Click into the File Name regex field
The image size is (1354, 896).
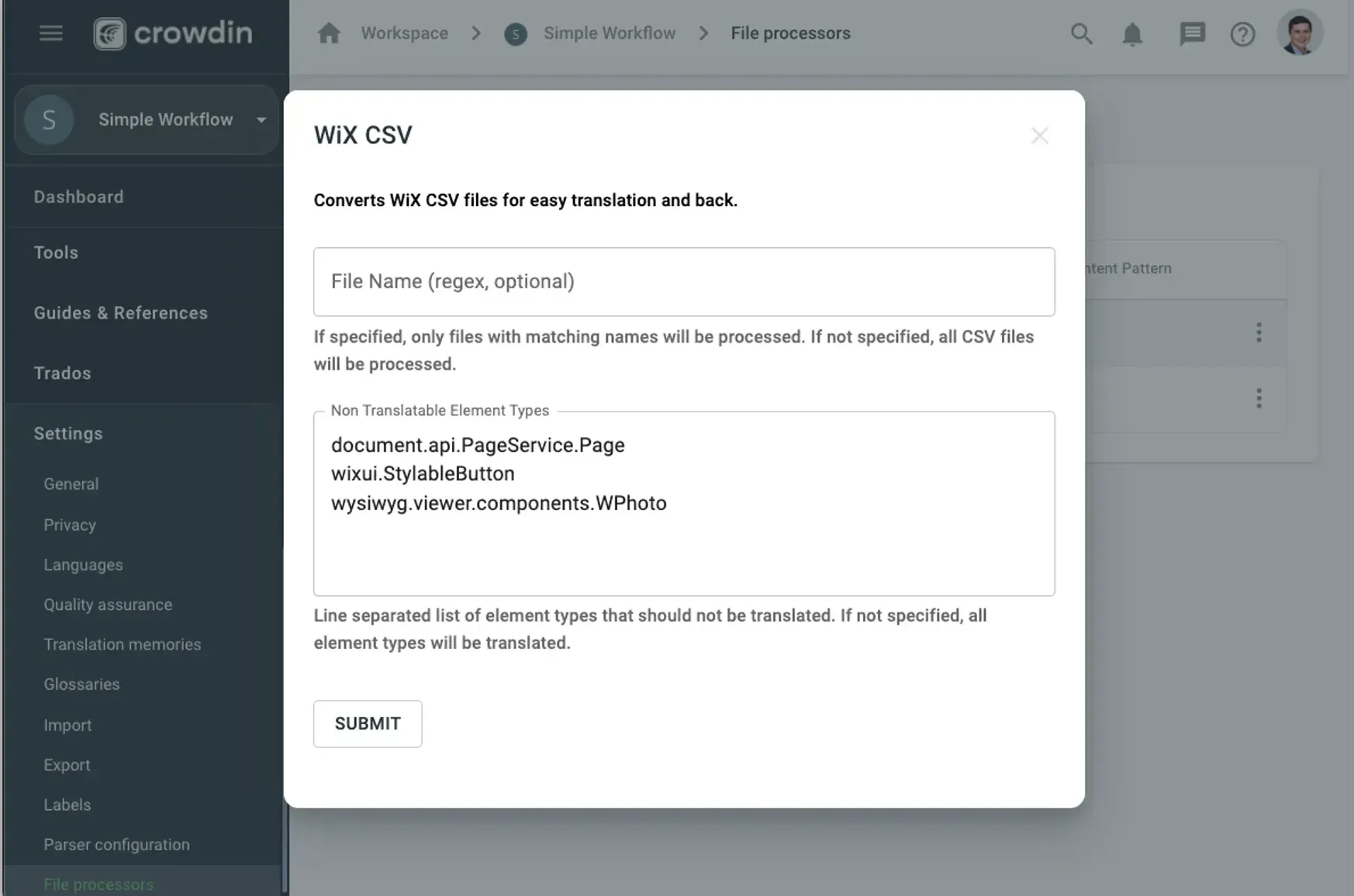pos(683,281)
